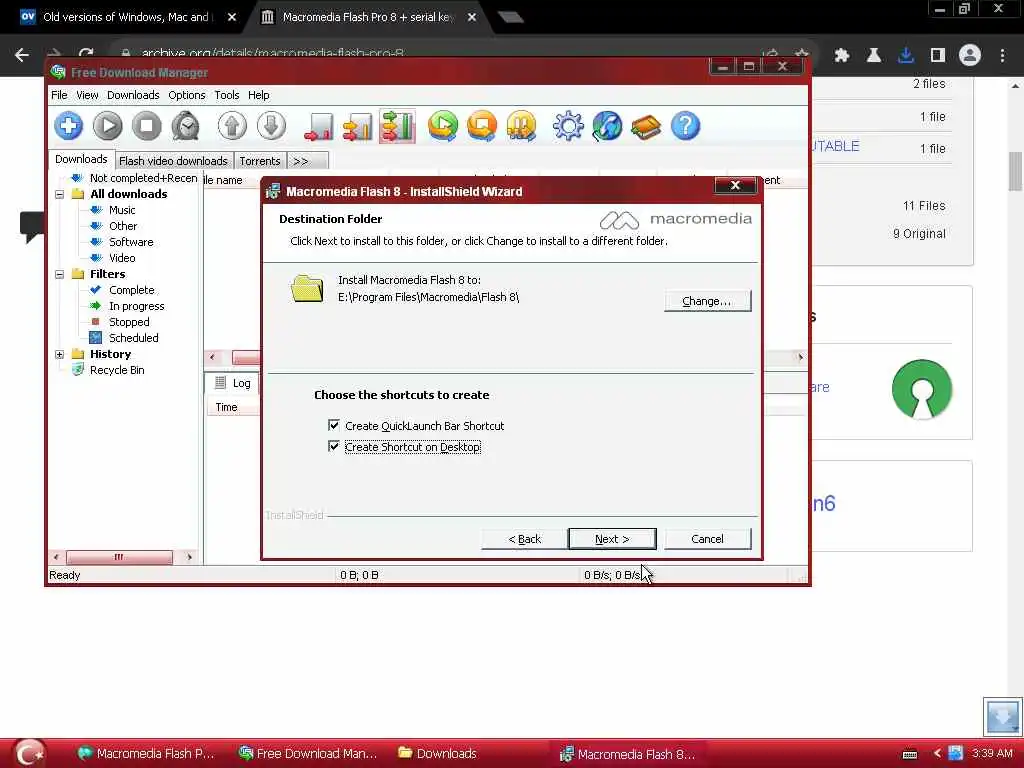Open the Options menu

pos(187,95)
